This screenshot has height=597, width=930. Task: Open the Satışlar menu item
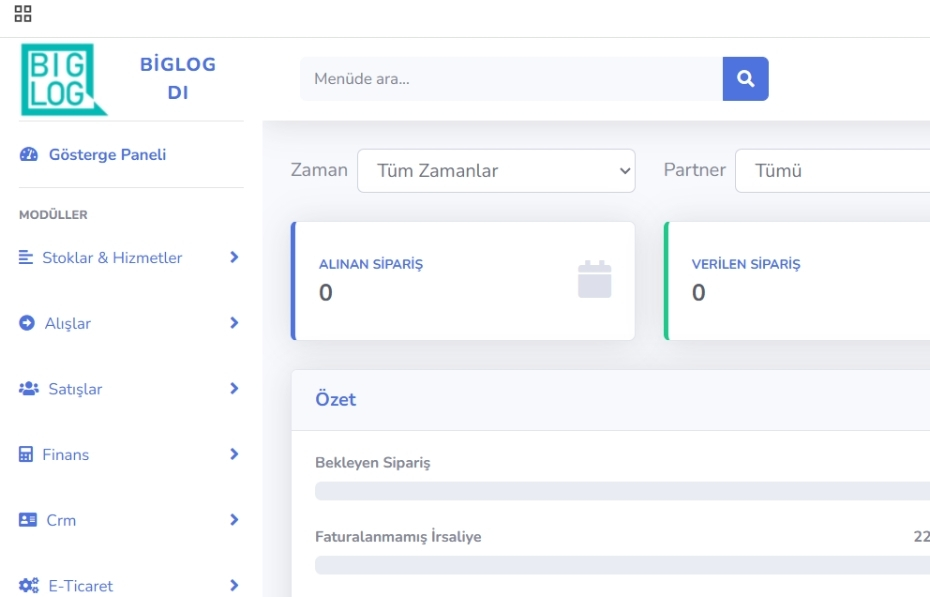pyautogui.click(x=75, y=389)
